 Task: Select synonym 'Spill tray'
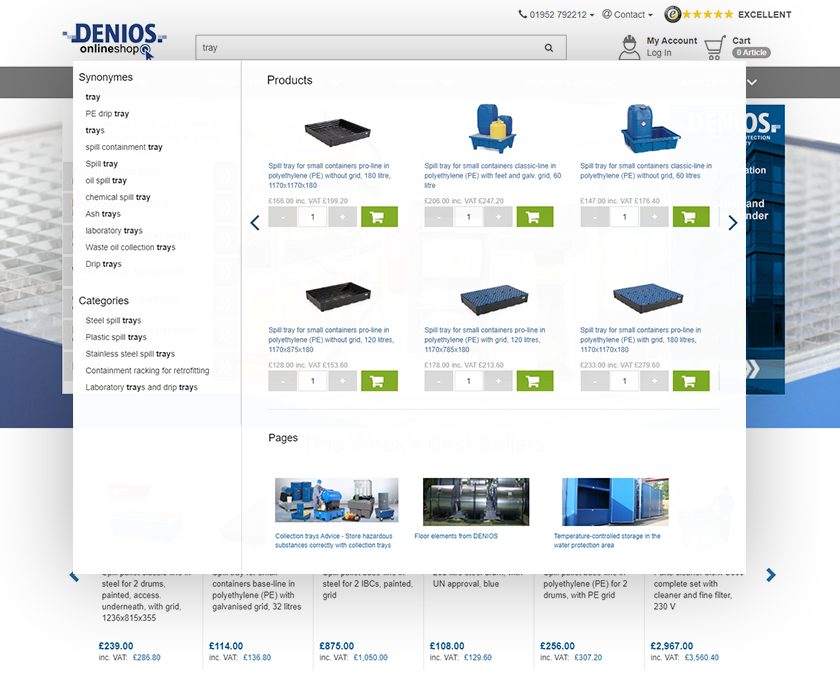[101, 163]
